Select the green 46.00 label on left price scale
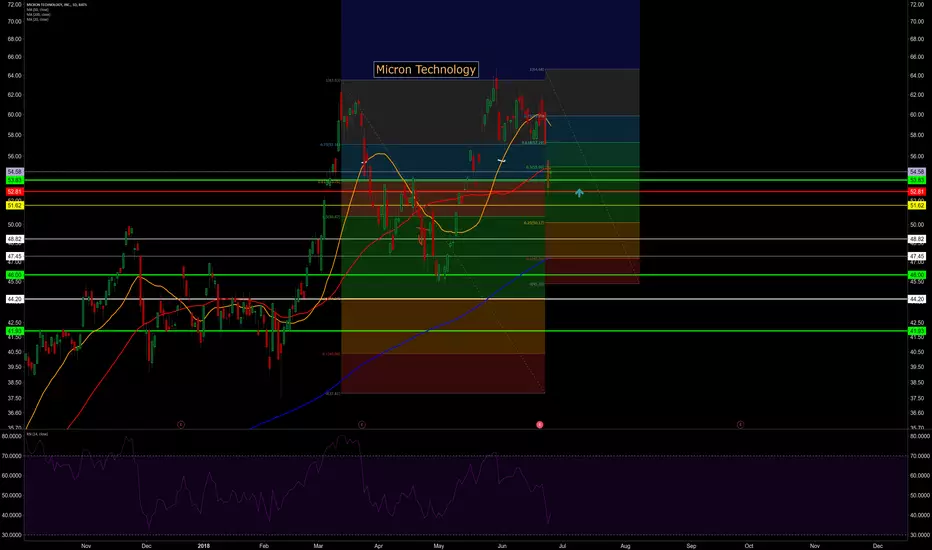The width and height of the screenshot is (932, 550). pos(14,275)
